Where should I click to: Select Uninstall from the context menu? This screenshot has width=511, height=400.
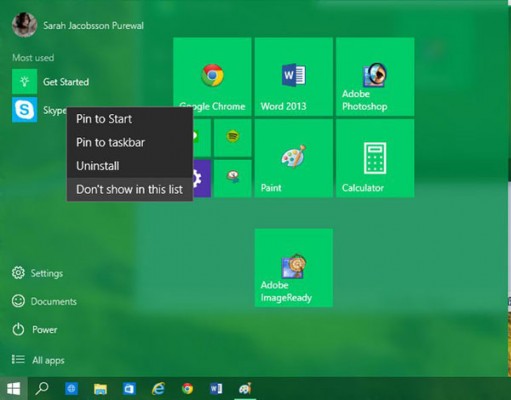(130, 166)
